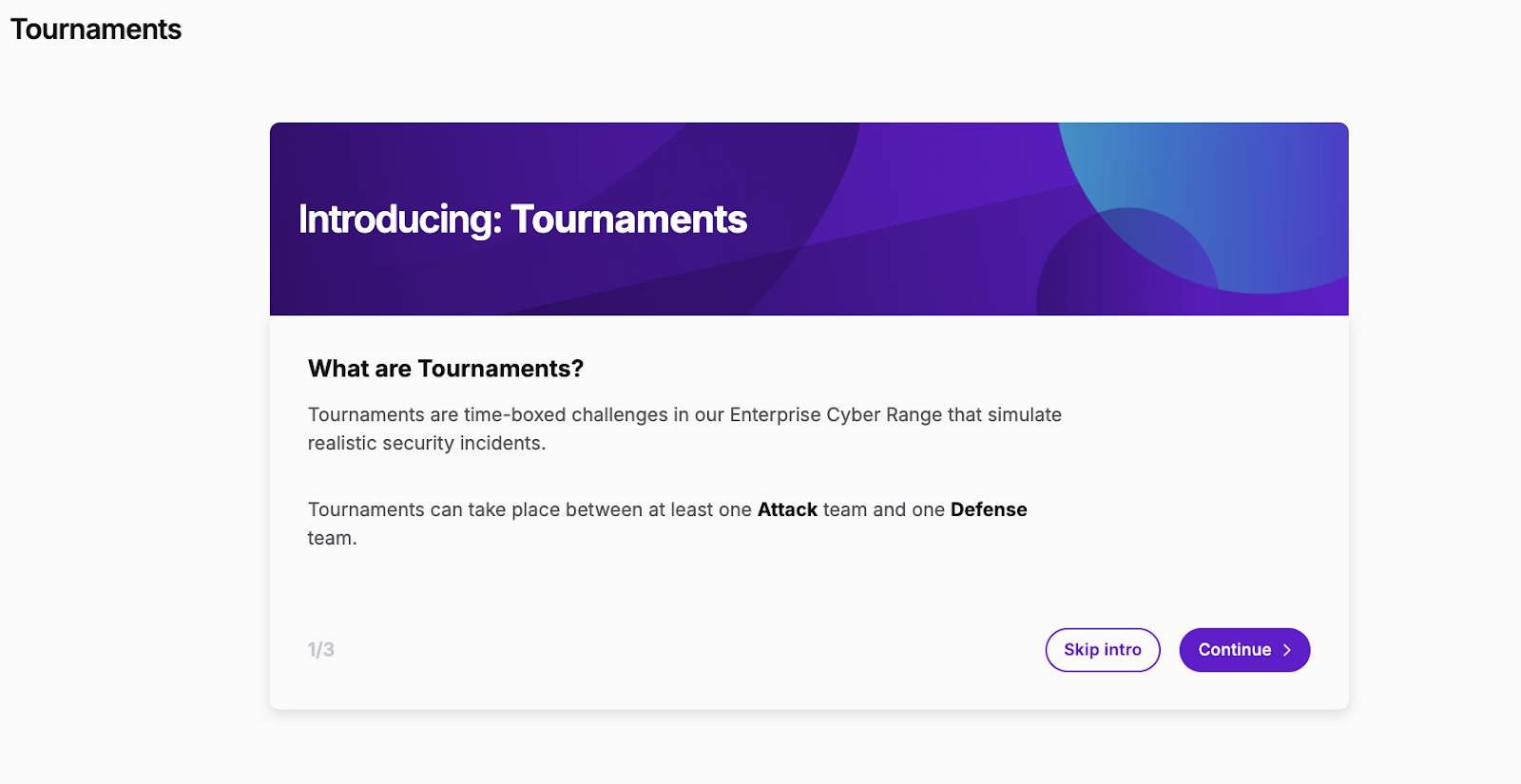Click the word Skip in Skip intro
This screenshot has height=784, width=1521.
(1081, 650)
